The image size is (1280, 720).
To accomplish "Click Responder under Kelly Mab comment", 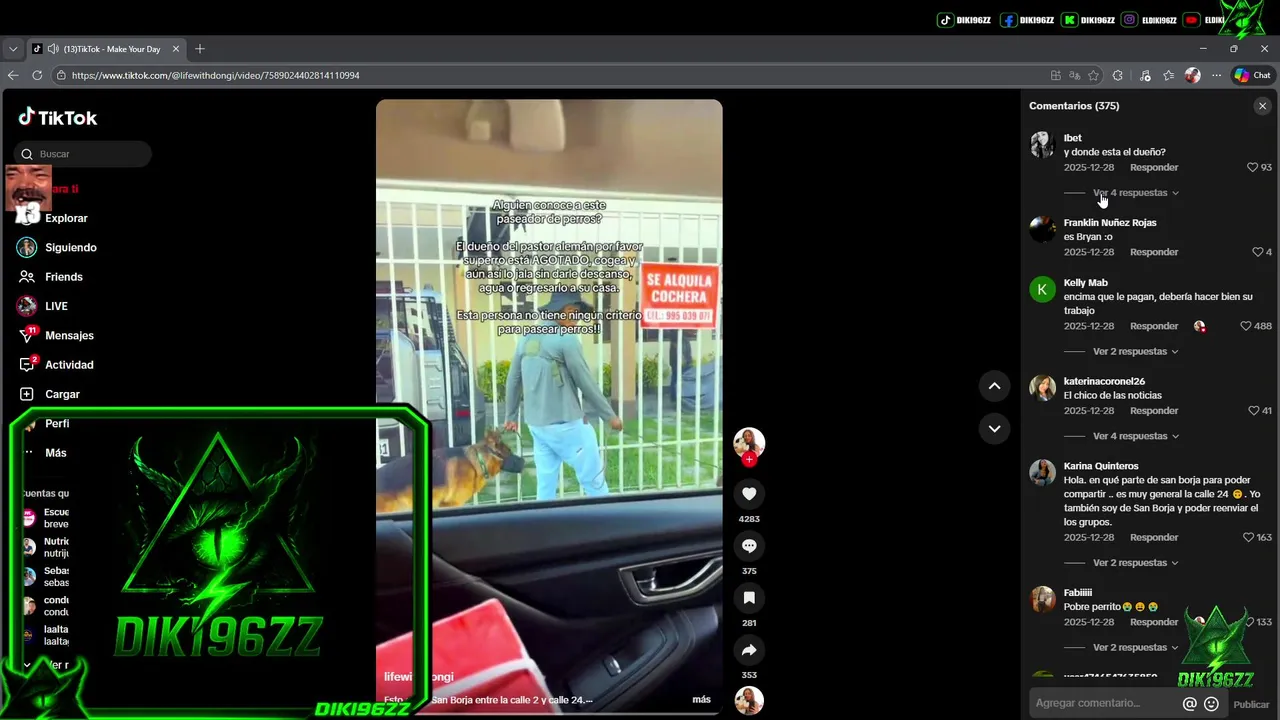I will (x=1154, y=326).
